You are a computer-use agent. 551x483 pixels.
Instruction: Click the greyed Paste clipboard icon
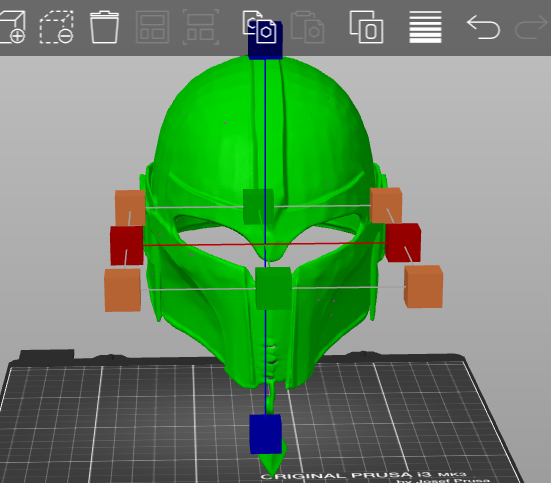point(307,27)
